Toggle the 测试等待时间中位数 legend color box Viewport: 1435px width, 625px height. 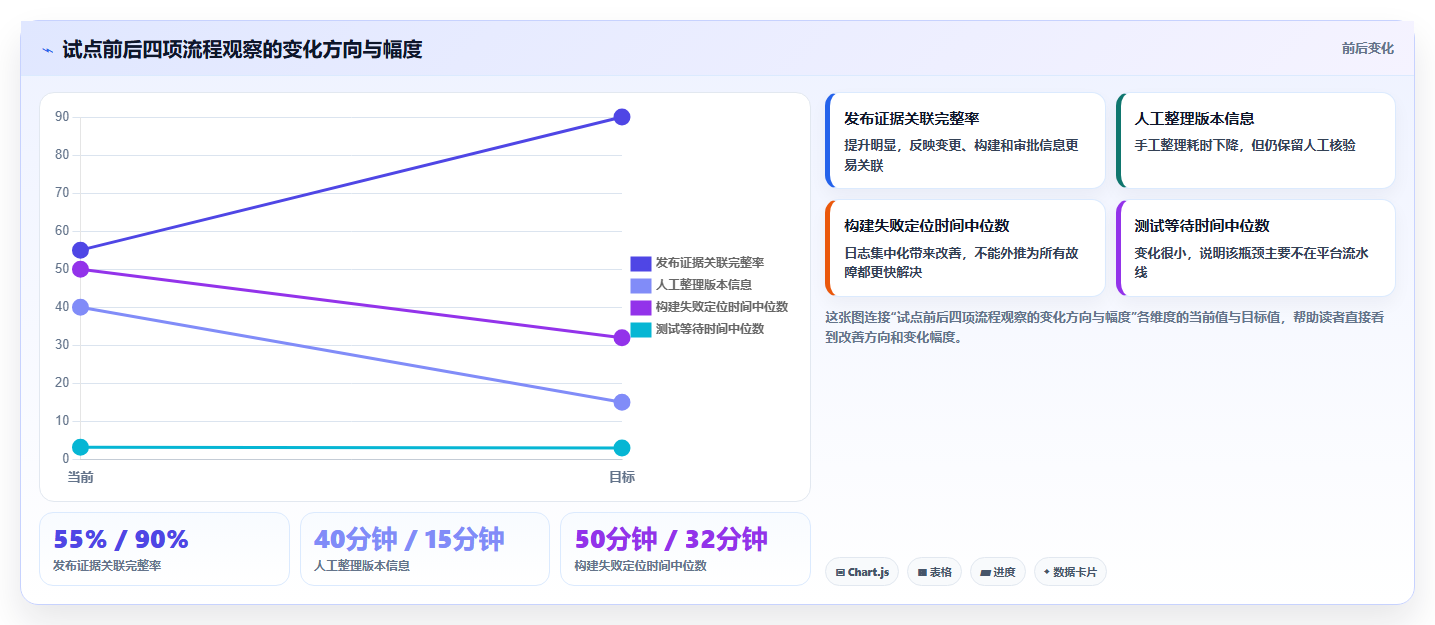click(641, 329)
